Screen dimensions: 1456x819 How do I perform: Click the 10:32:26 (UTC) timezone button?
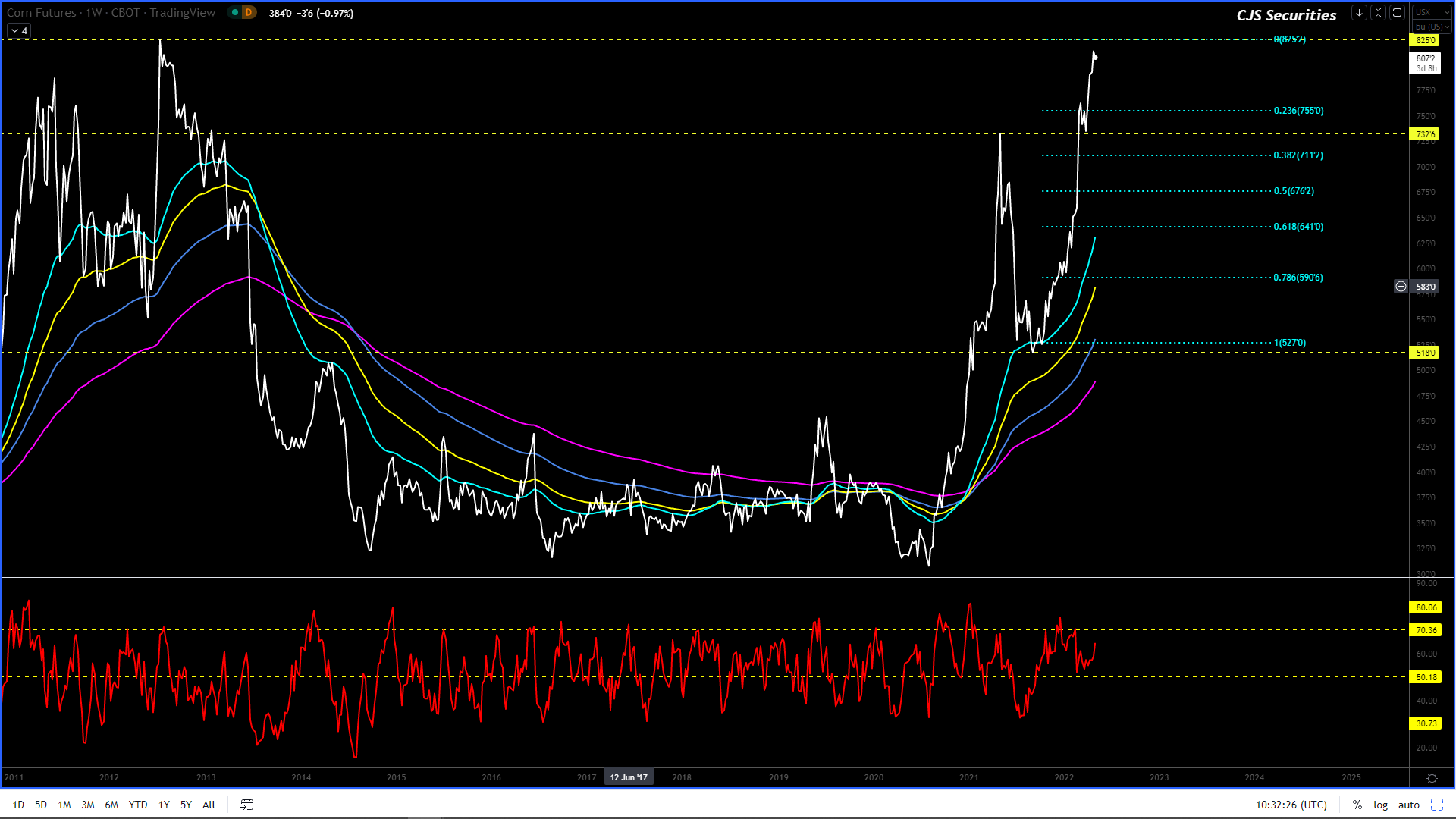(1291, 805)
